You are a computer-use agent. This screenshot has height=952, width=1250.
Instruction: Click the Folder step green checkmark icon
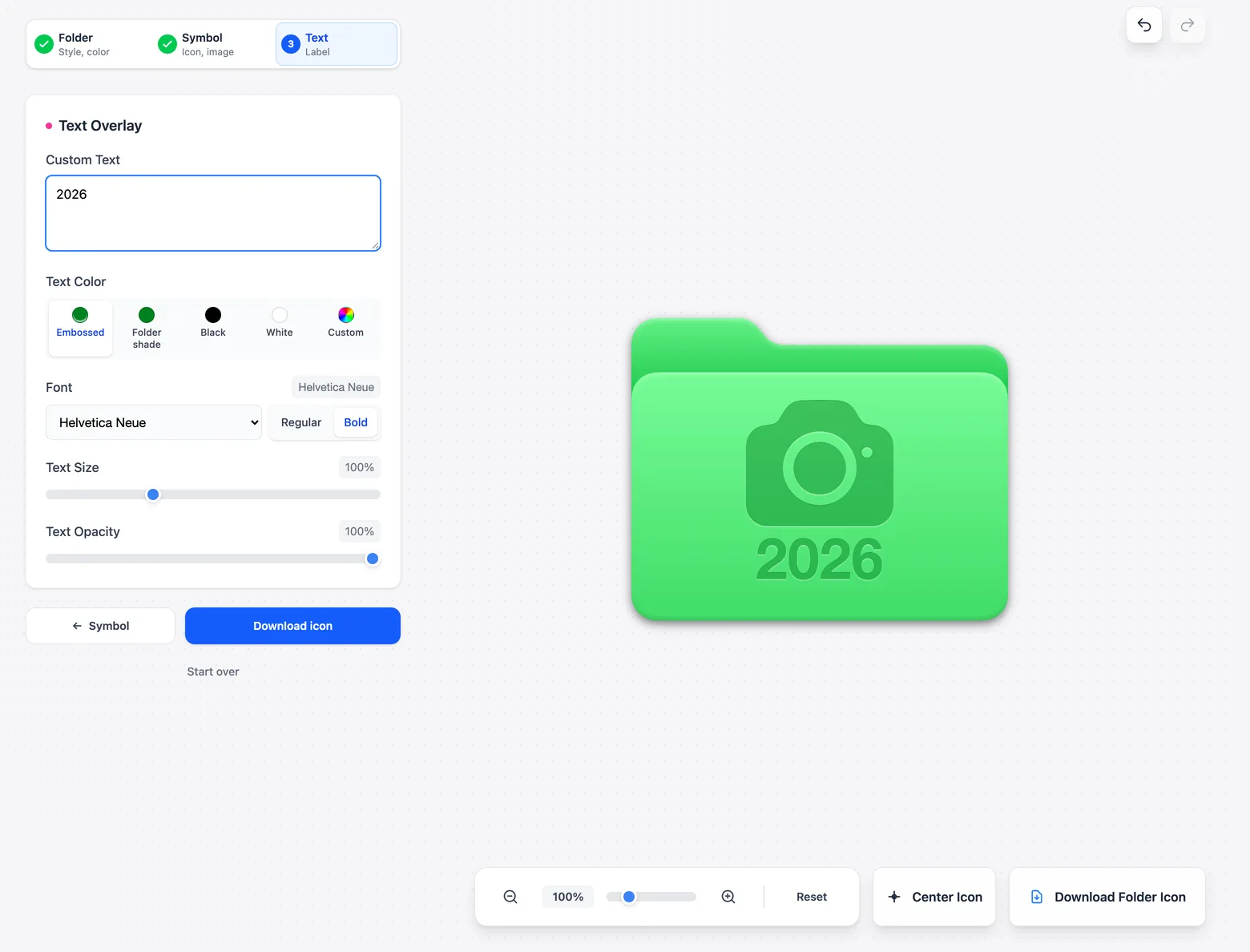tap(44, 44)
